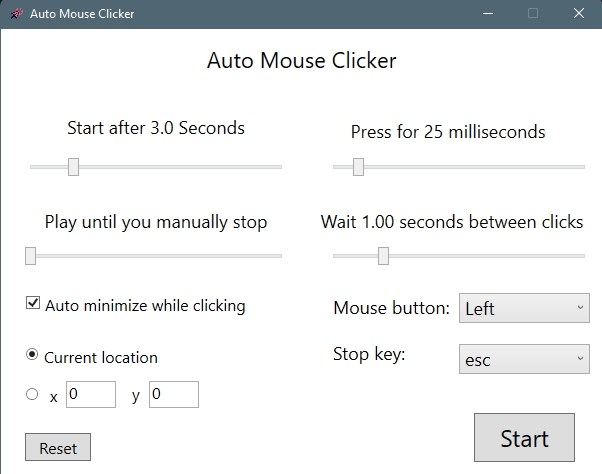602x474 pixels.
Task: Select the custom x y coordinates radio button
Action: tap(33, 395)
